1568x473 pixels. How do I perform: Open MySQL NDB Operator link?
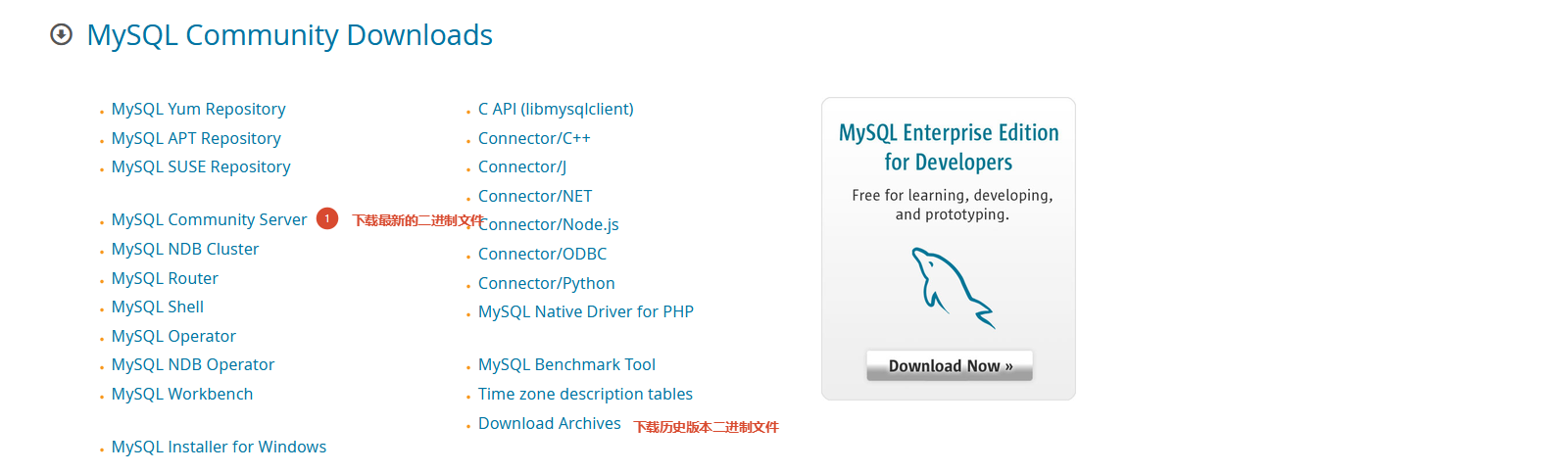pyautogui.click(x=193, y=364)
